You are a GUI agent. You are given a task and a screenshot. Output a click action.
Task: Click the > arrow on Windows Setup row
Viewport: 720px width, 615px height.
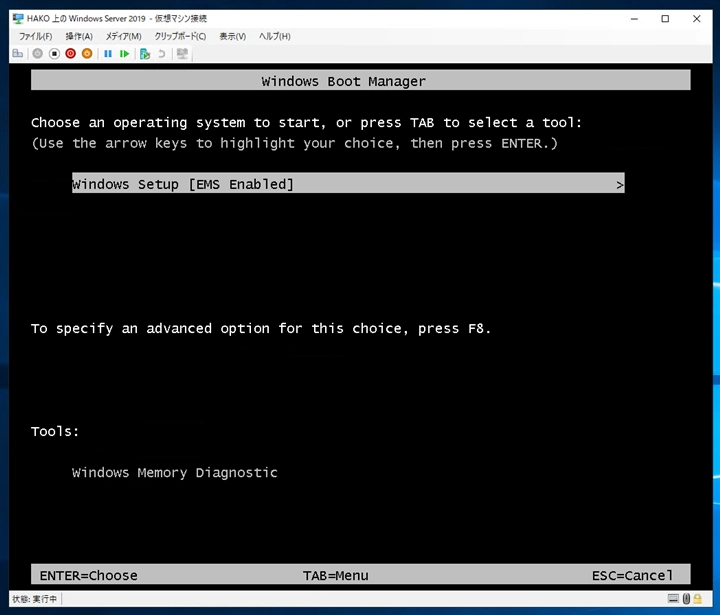619,185
